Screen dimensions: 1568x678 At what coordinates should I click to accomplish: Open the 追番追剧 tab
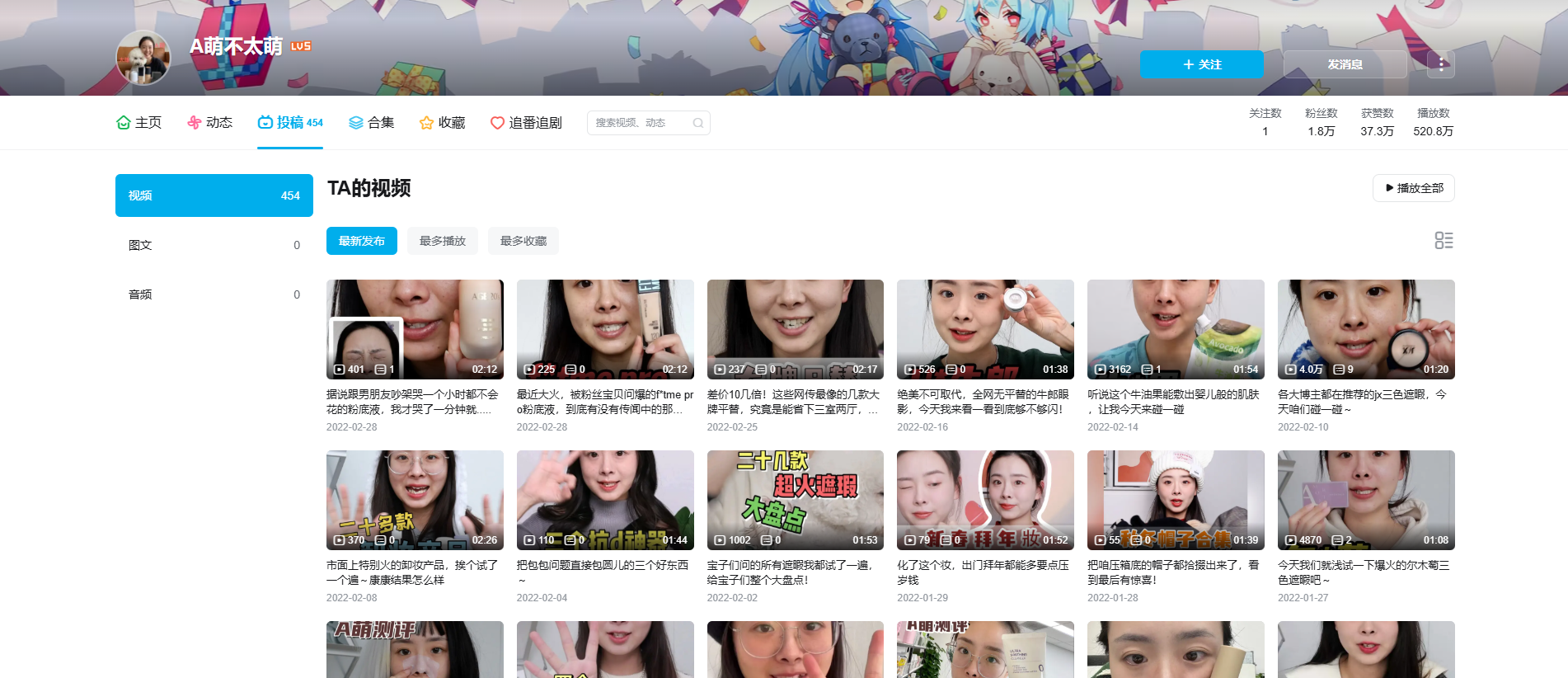click(526, 122)
